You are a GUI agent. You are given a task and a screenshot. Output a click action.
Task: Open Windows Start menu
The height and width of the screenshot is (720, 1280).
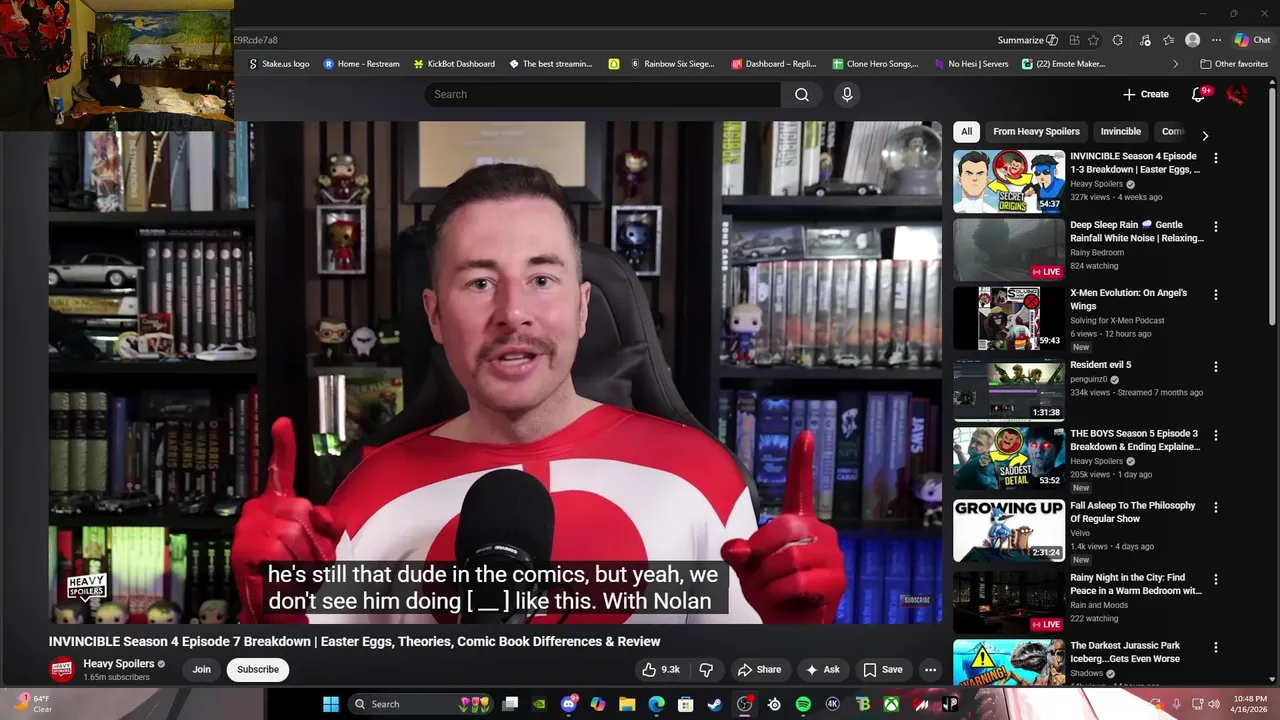[330, 704]
